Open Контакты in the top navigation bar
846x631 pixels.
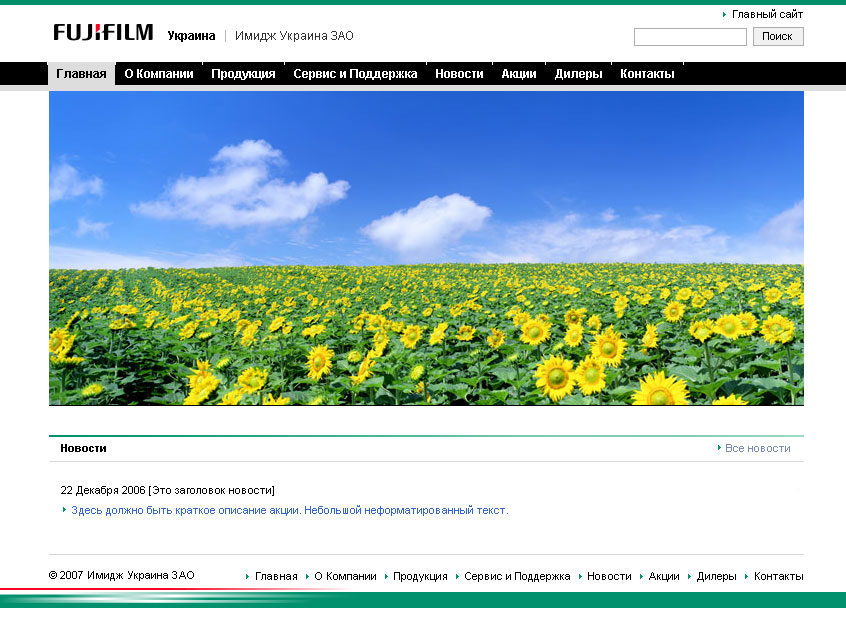point(647,74)
